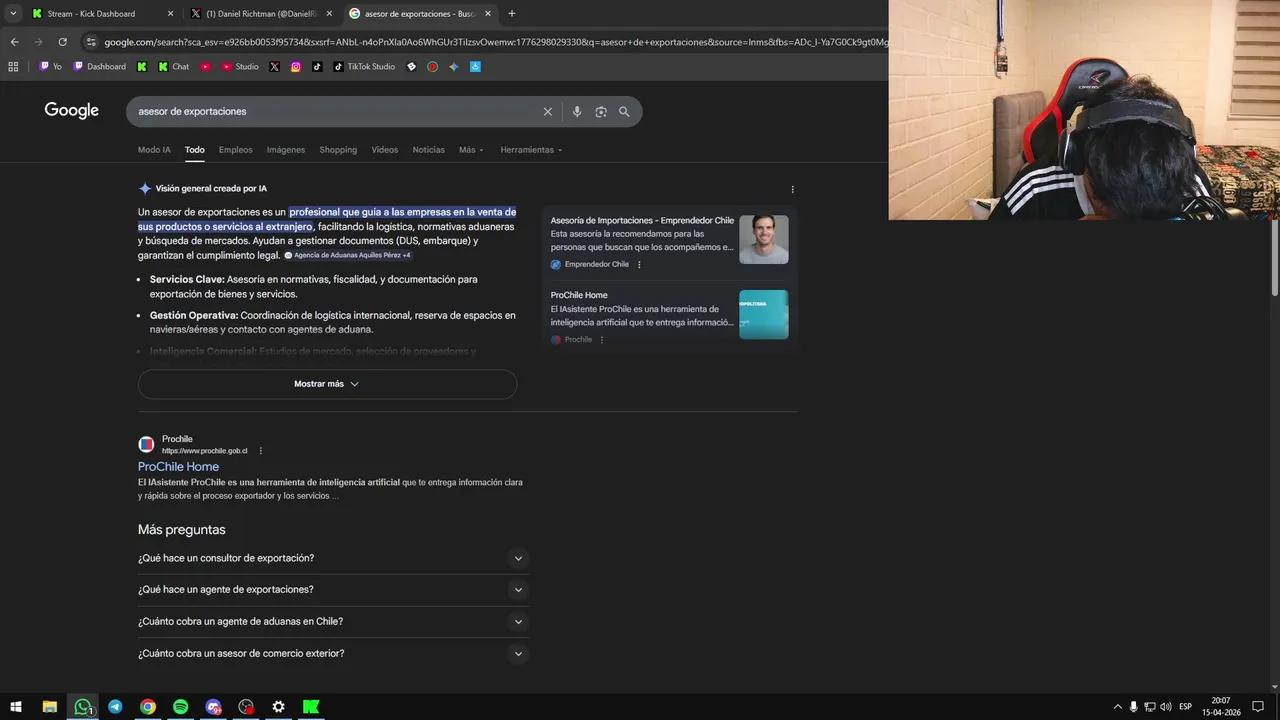Open the Windows notification center
The image size is (1280, 720).
[1259, 707]
